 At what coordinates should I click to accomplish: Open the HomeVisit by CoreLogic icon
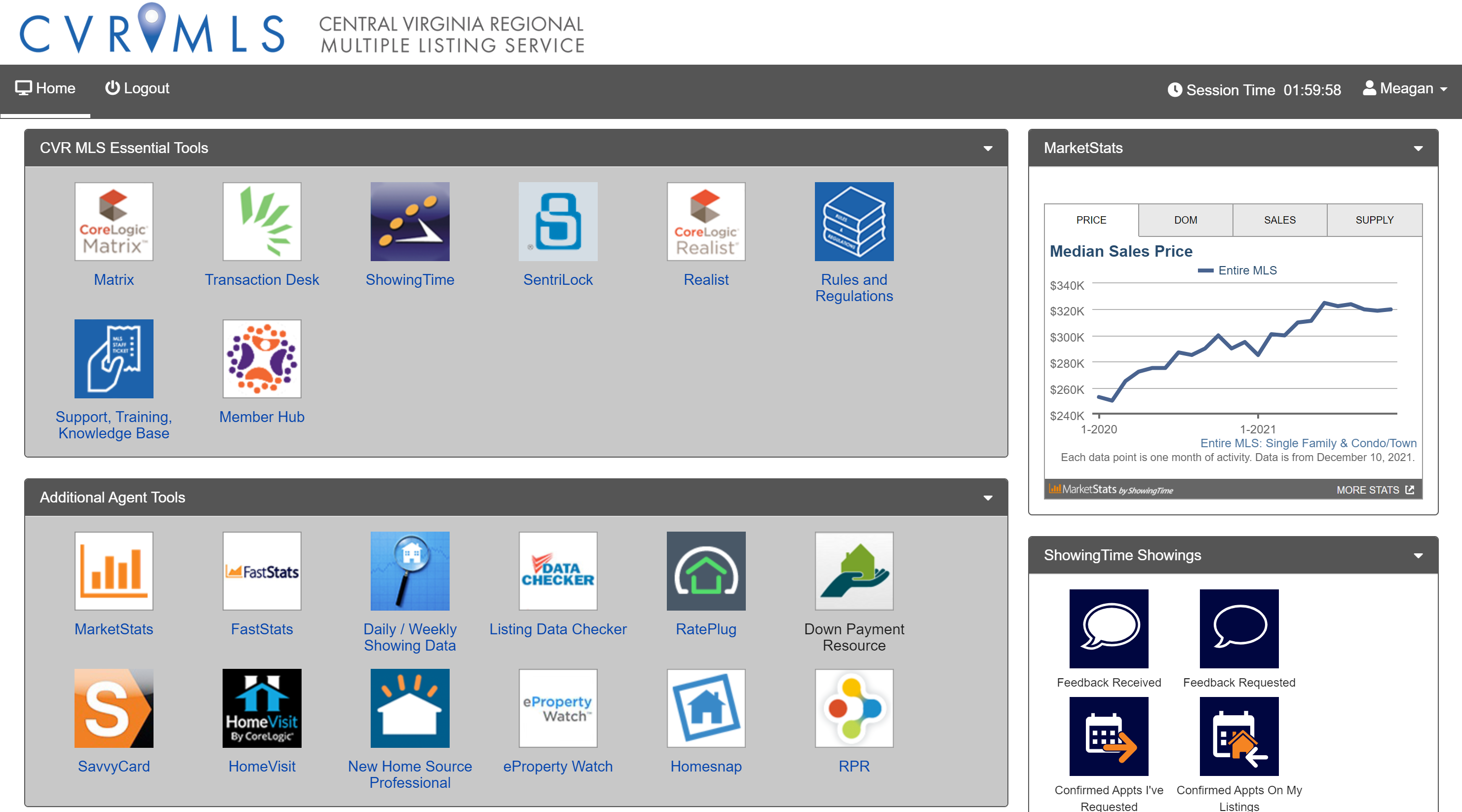[x=262, y=708]
